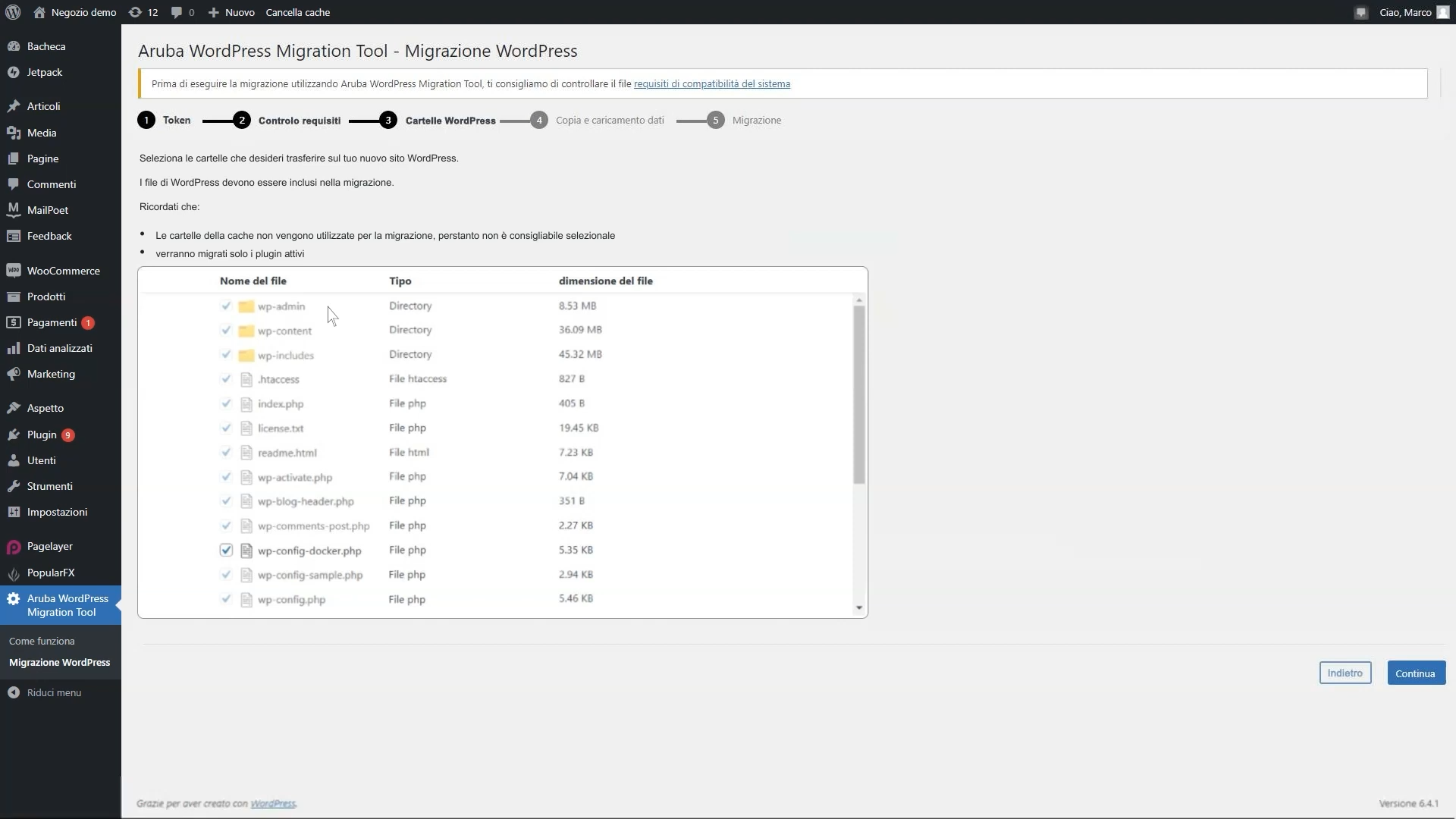Viewport: 1456px width, 819px height.
Task: Click the Aspetto brush icon
Action: click(14, 408)
